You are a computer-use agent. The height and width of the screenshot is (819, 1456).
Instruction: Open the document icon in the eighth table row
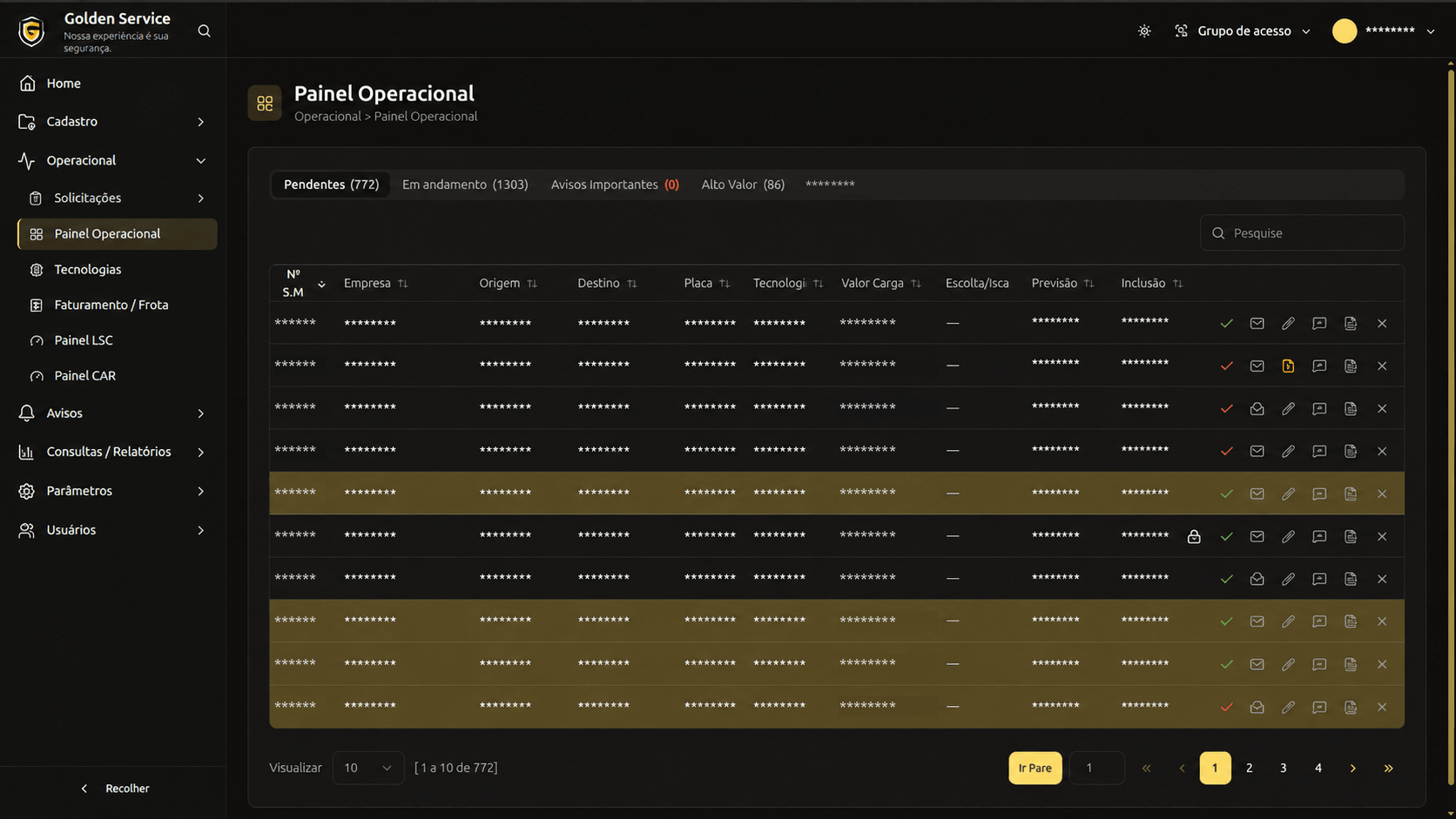tap(1351, 622)
